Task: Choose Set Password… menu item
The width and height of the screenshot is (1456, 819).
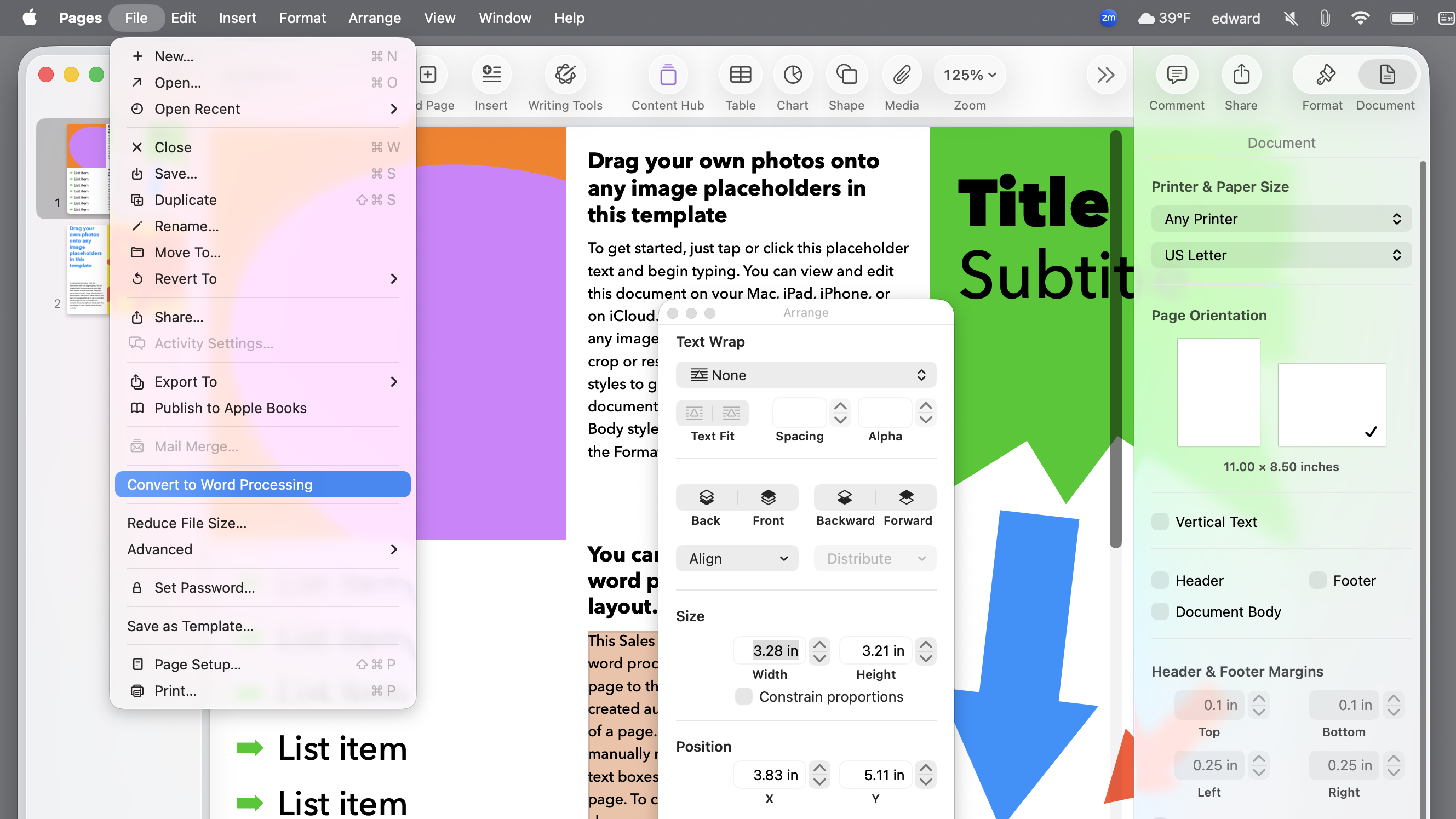Action: point(263,588)
